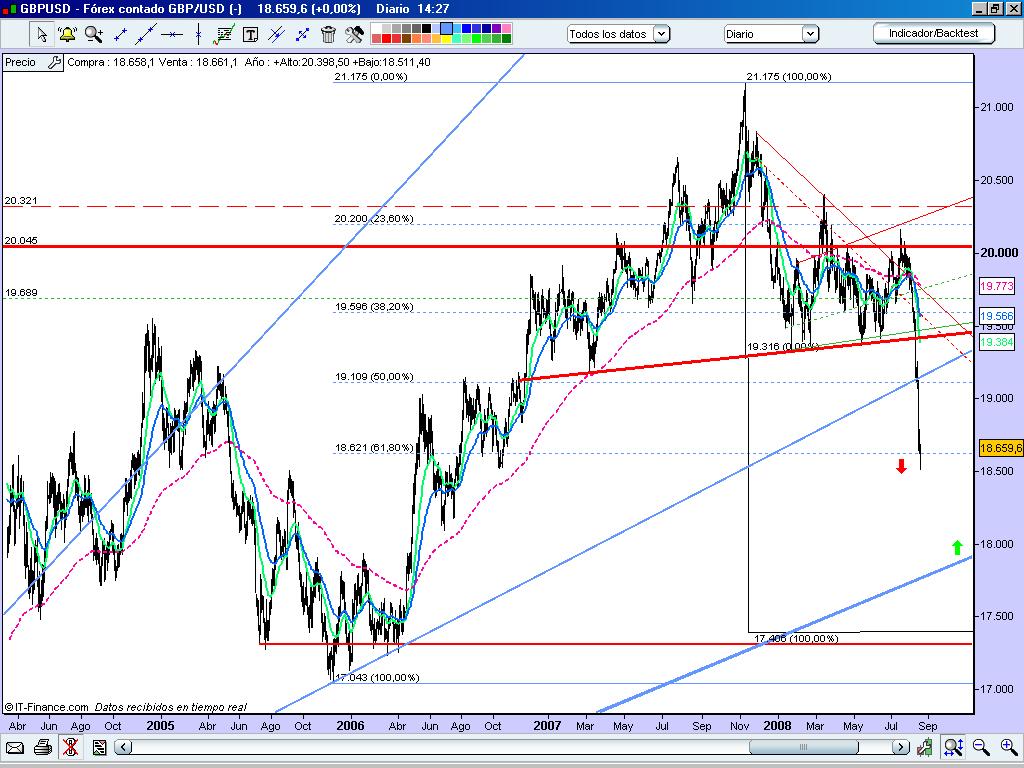
Task: Click the printer icon at bottom left
Action: pos(42,747)
